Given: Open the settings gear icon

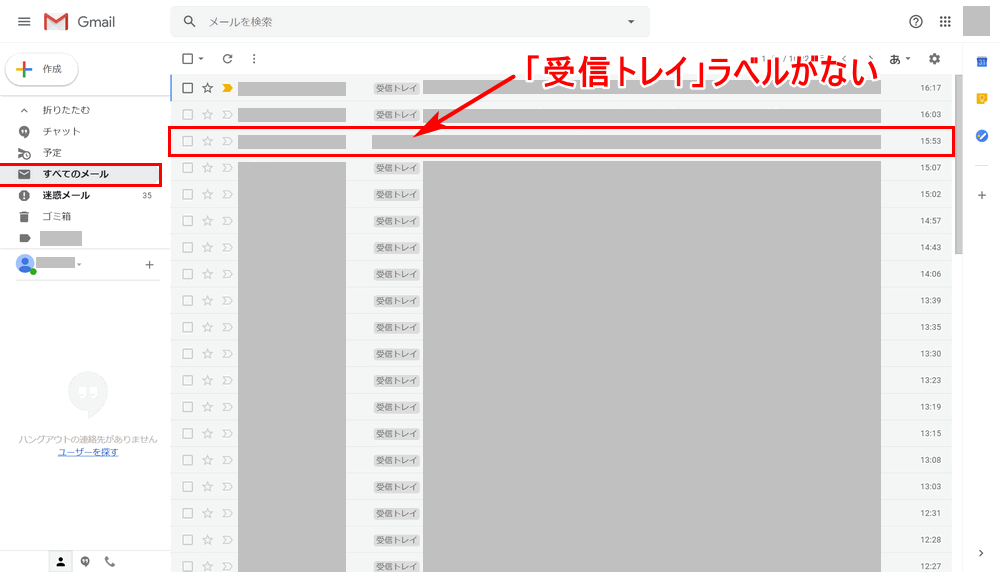Looking at the screenshot, I should click(x=934, y=59).
